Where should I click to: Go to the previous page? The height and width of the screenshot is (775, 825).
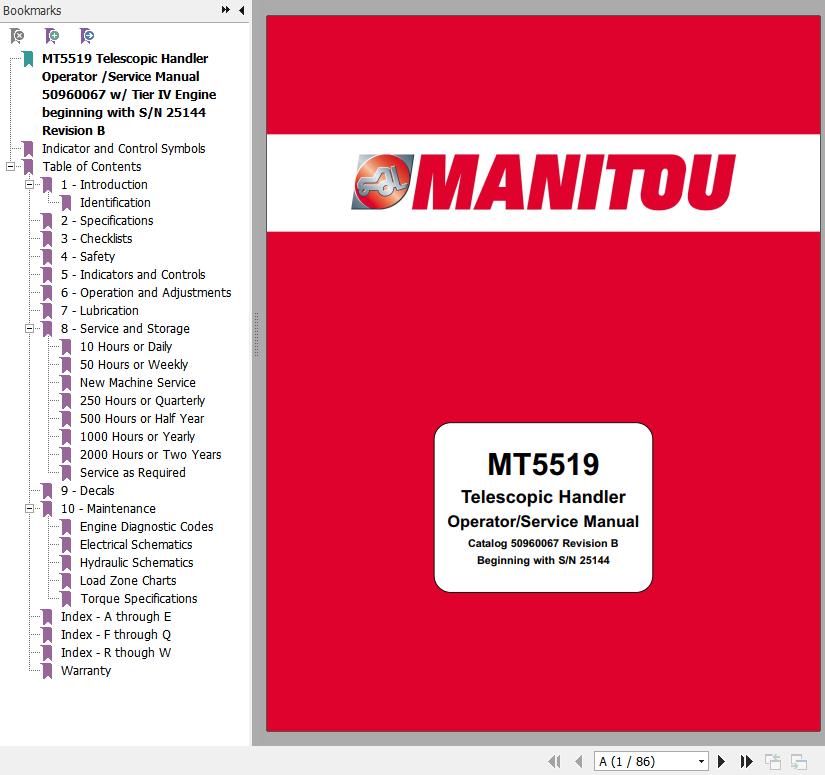[579, 761]
